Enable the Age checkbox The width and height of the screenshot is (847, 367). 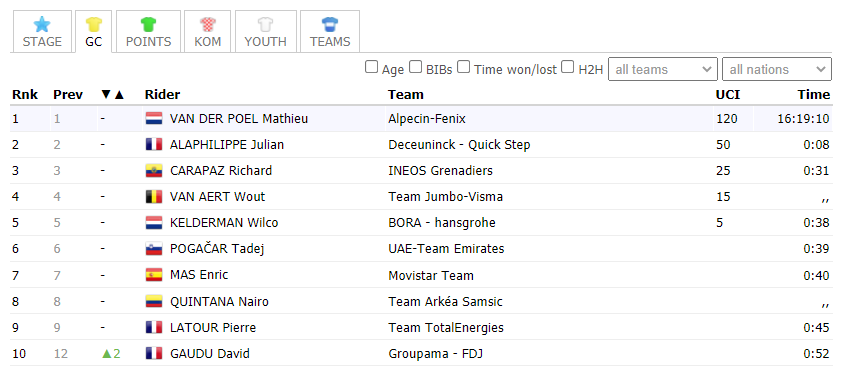371,67
